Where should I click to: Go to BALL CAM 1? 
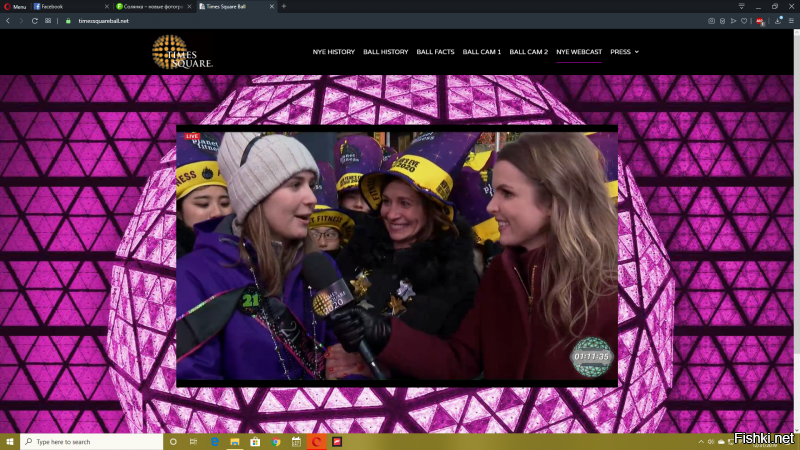482,52
